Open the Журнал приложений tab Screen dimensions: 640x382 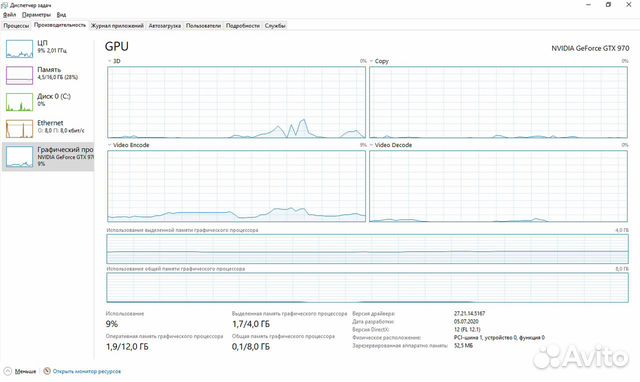(117, 26)
